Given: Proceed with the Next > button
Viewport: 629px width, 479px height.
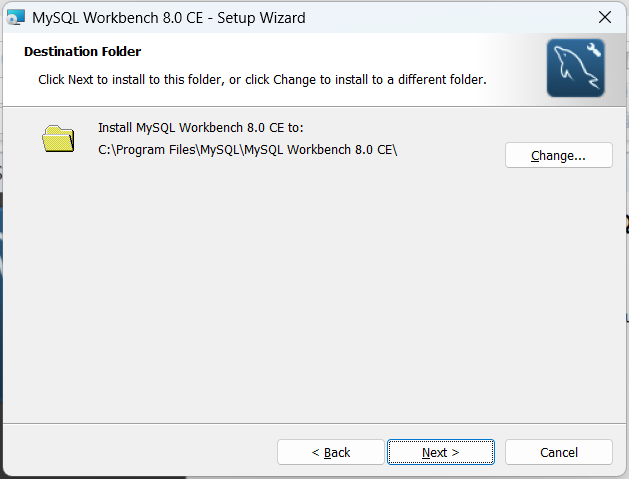Looking at the screenshot, I should (x=440, y=452).
